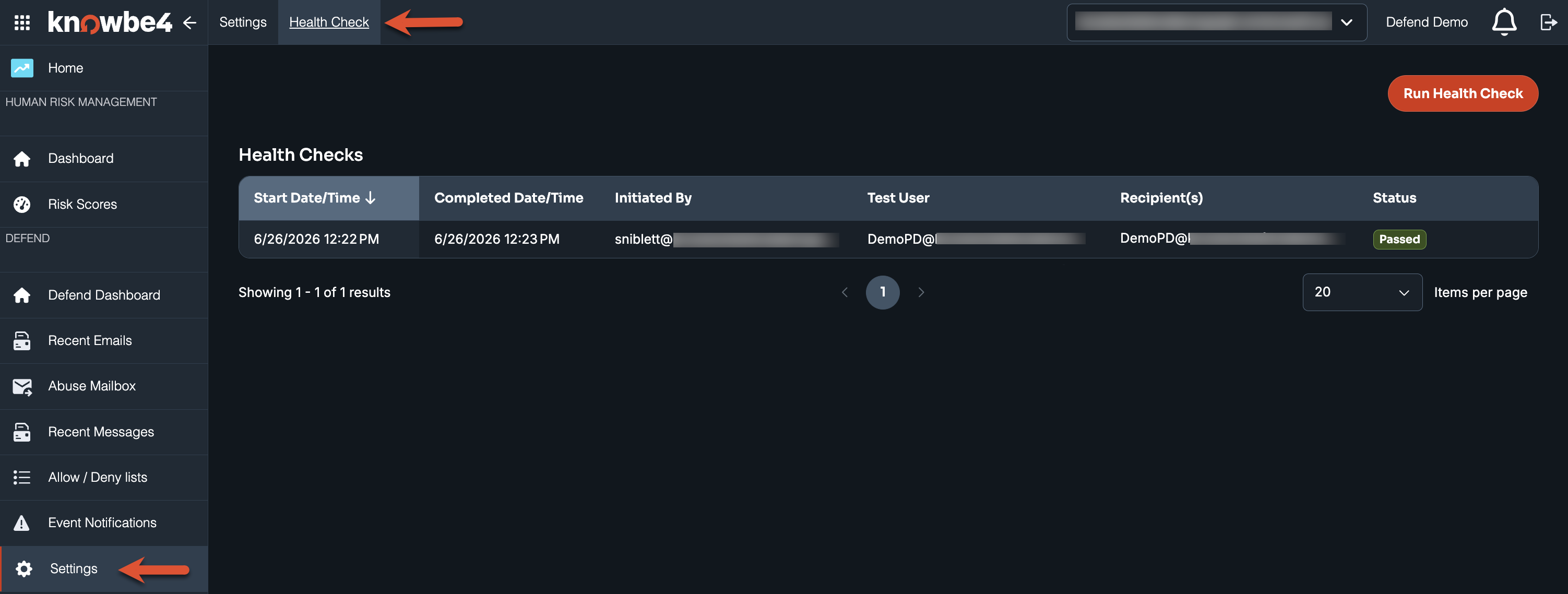Screen dimensions: 1568x594
Task: Click the Defend Demo account name
Action: [1427, 22]
